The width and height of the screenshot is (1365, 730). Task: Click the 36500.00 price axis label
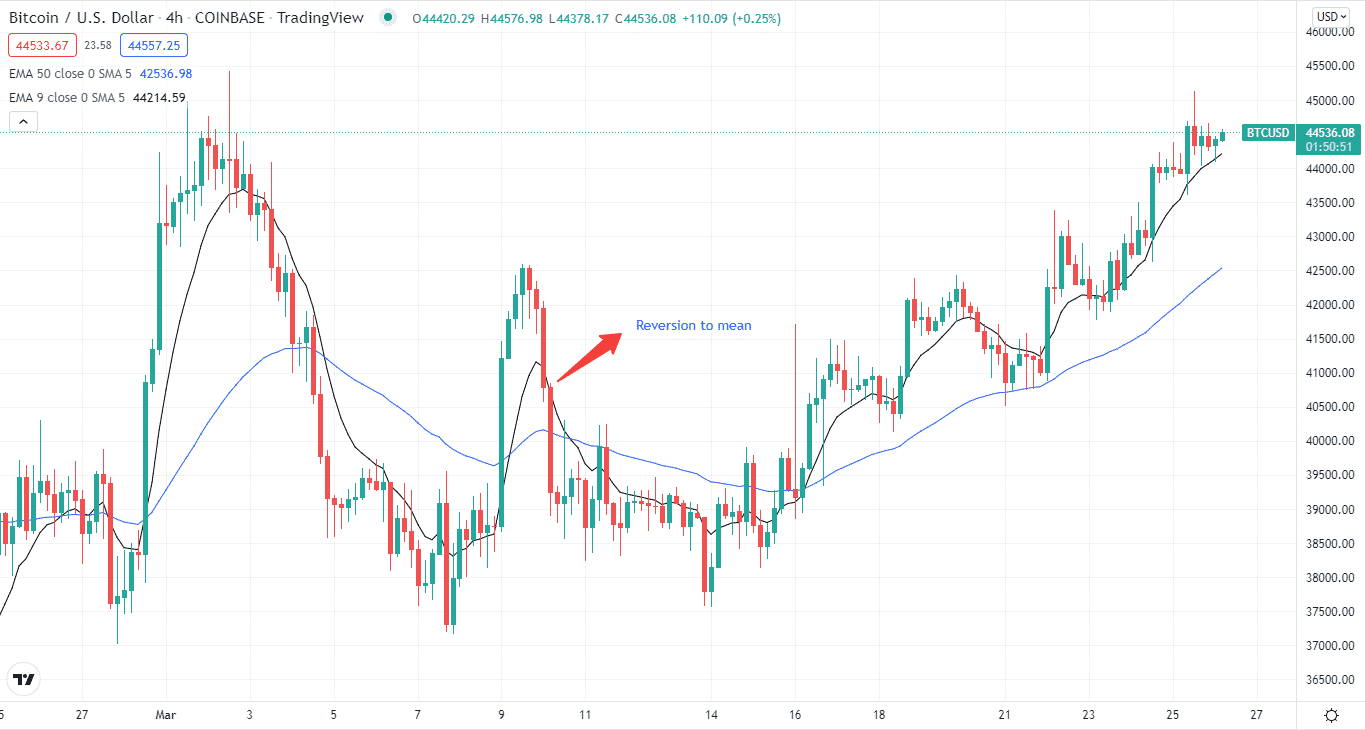coord(1329,680)
